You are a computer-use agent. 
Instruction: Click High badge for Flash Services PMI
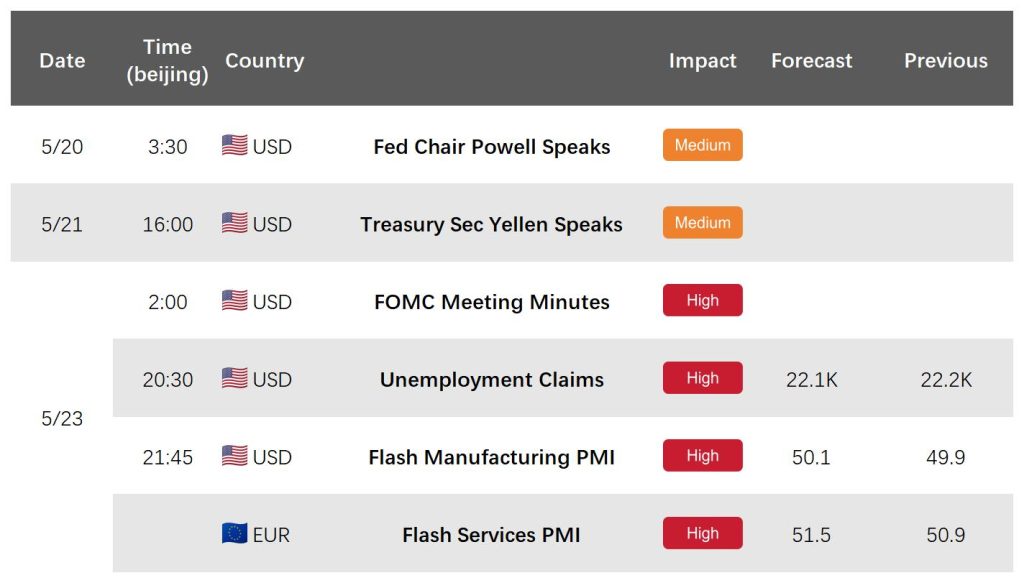pyautogui.click(x=703, y=533)
